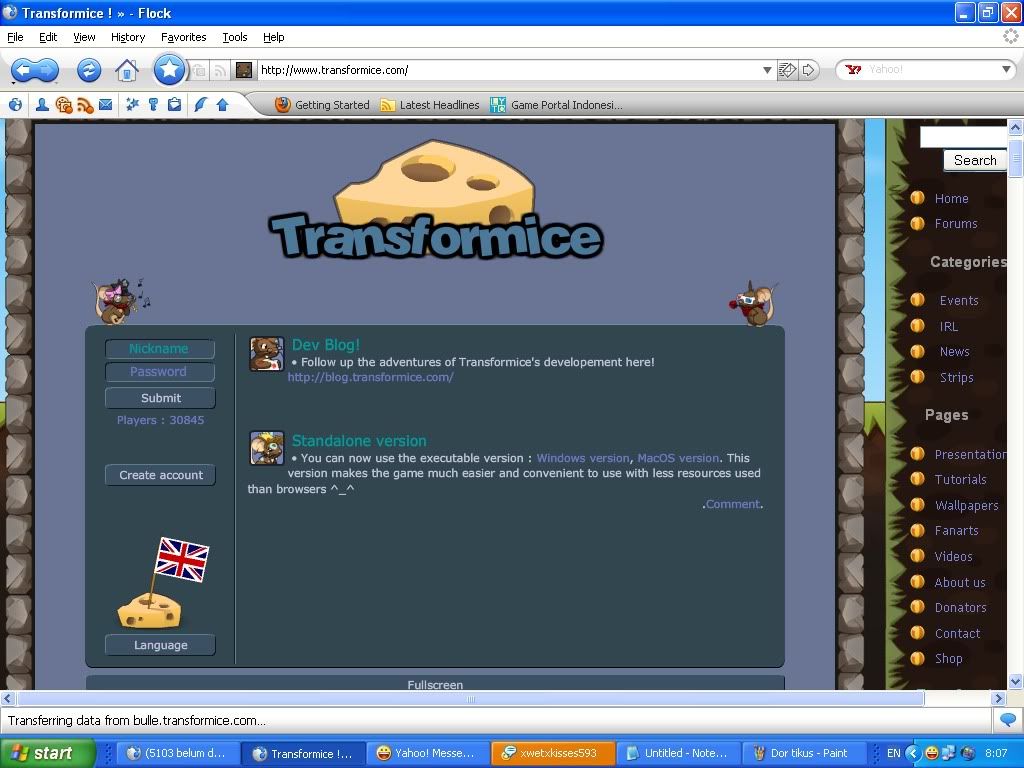
Task: Click the Create account button
Action: [x=160, y=475]
